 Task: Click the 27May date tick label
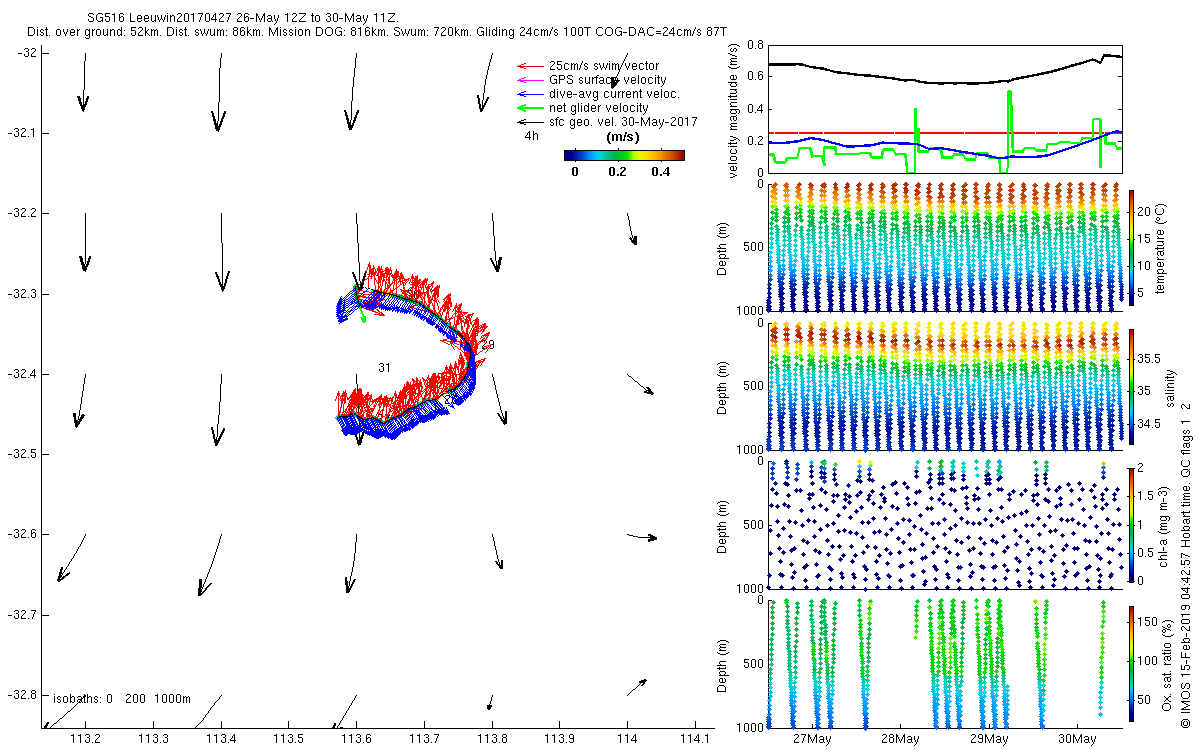click(x=812, y=739)
